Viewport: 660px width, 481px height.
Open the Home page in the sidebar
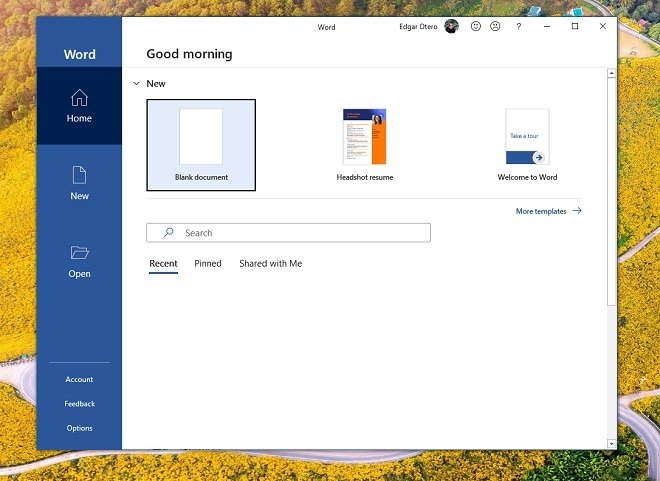pyautogui.click(x=79, y=106)
